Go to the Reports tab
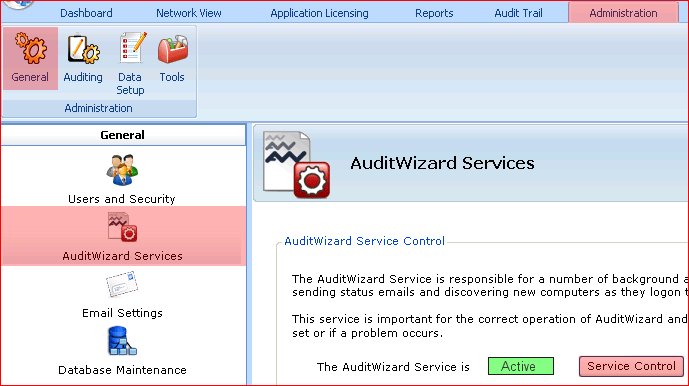 (x=434, y=13)
